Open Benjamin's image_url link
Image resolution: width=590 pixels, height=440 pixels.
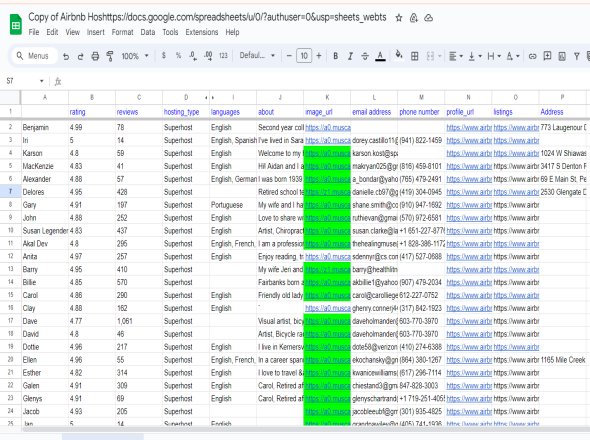[328, 128]
